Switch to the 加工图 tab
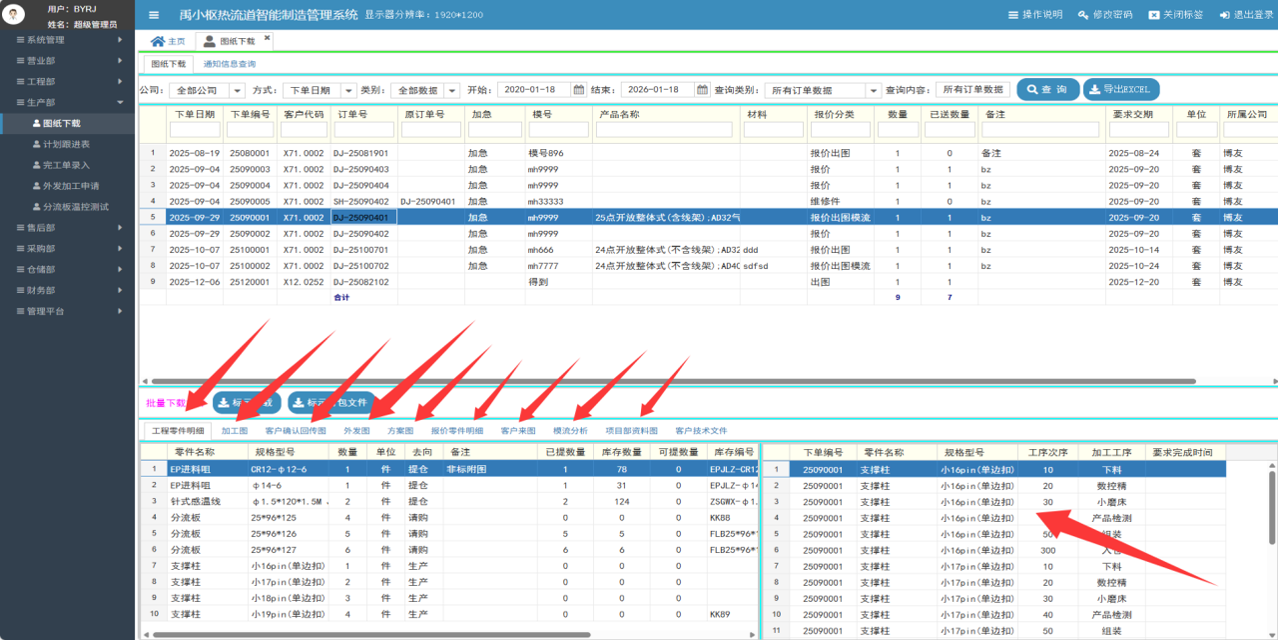1278x641 pixels. (234, 431)
